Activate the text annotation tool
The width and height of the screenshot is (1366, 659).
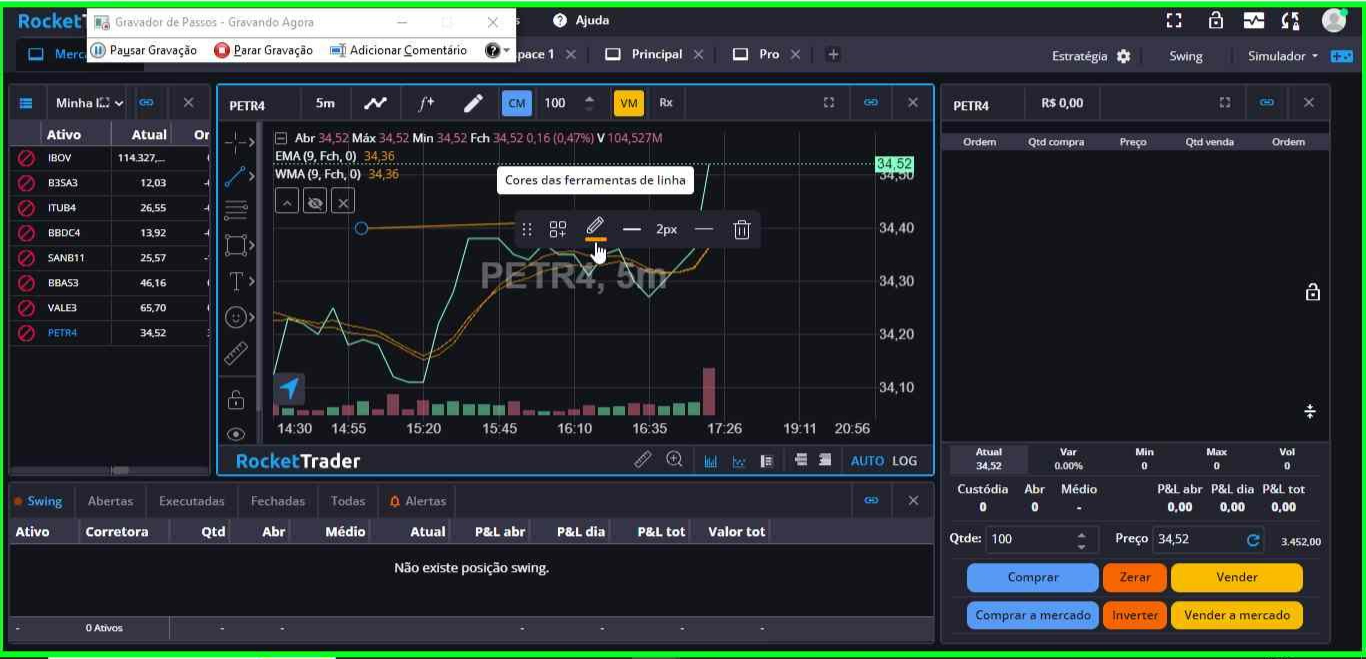(x=236, y=281)
